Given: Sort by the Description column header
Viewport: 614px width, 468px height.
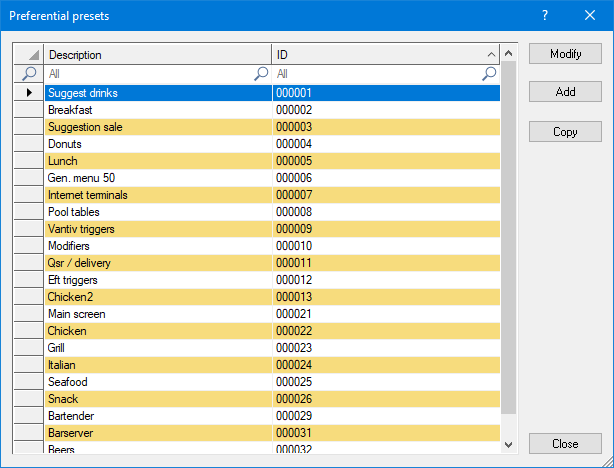Looking at the screenshot, I should (x=158, y=55).
